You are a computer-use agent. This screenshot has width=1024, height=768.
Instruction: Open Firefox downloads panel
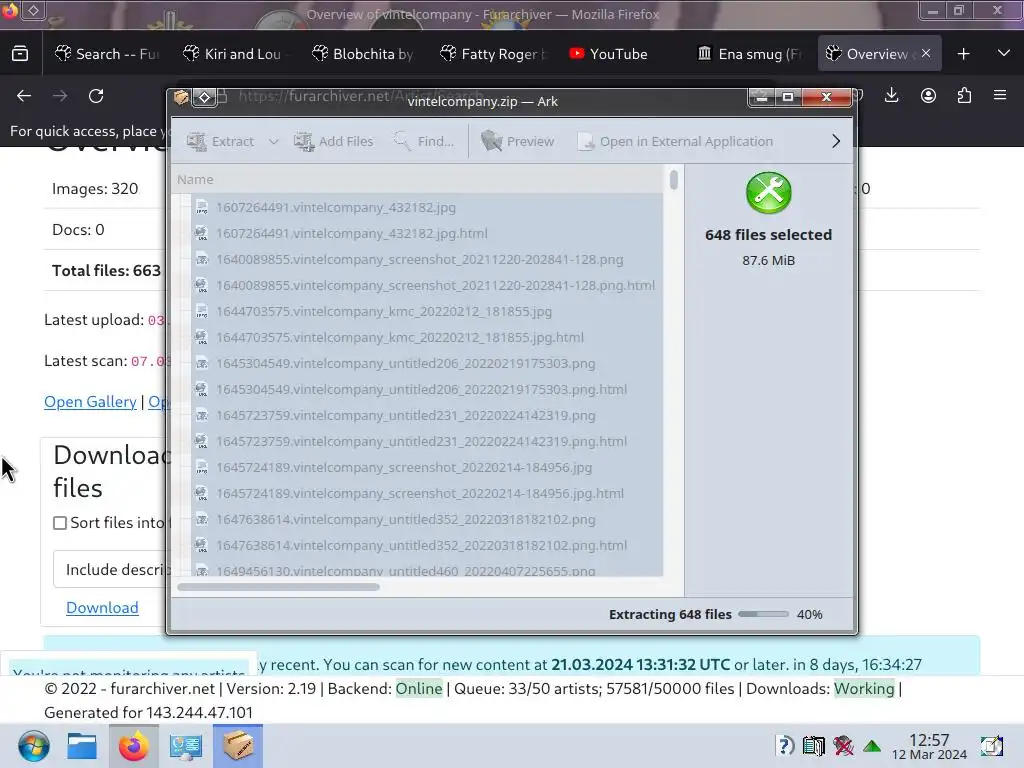pos(891,96)
